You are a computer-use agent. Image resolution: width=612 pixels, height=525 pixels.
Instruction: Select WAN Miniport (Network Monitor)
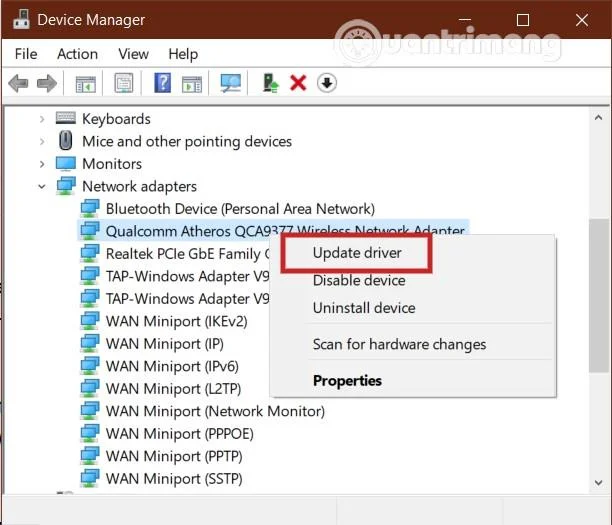tap(215, 411)
